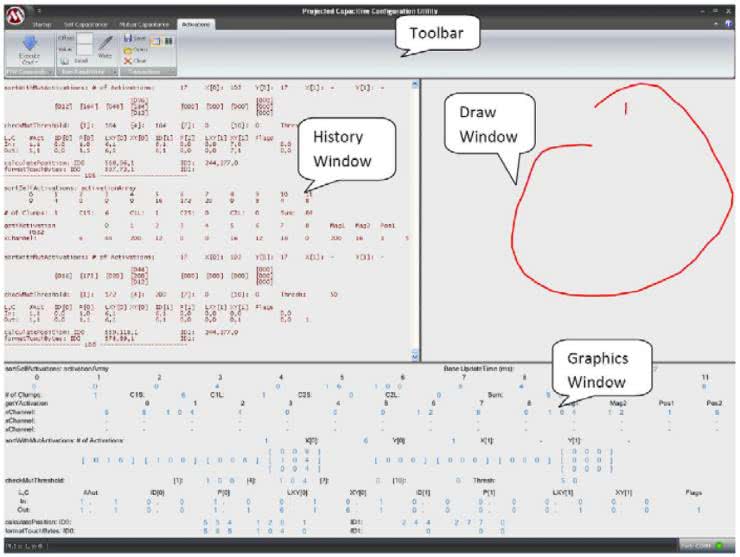Expand the PIC Commands group launcher
The width and height of the screenshot is (740, 557).
[x=51, y=72]
